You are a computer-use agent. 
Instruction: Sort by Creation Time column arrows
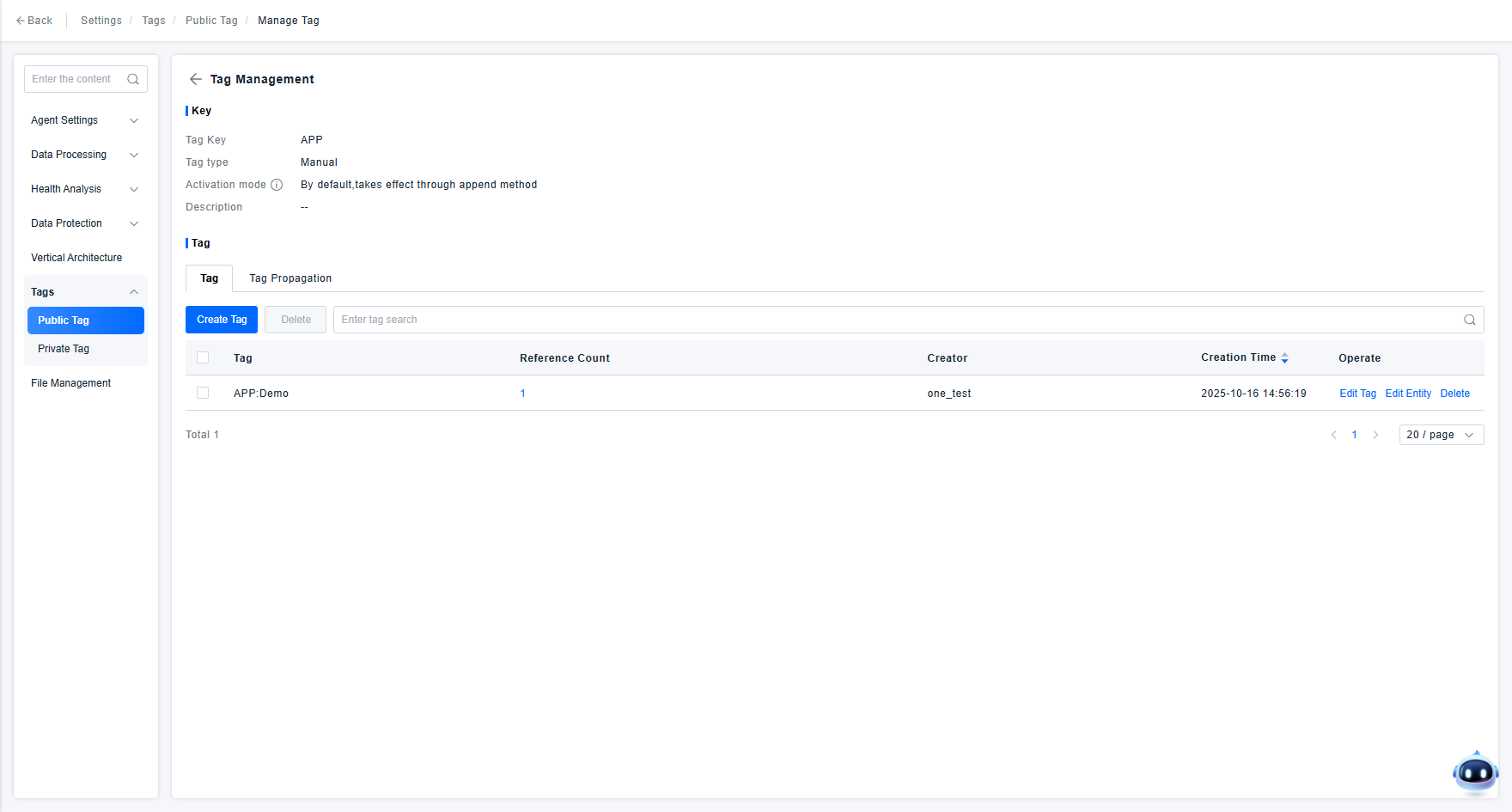pos(1284,358)
